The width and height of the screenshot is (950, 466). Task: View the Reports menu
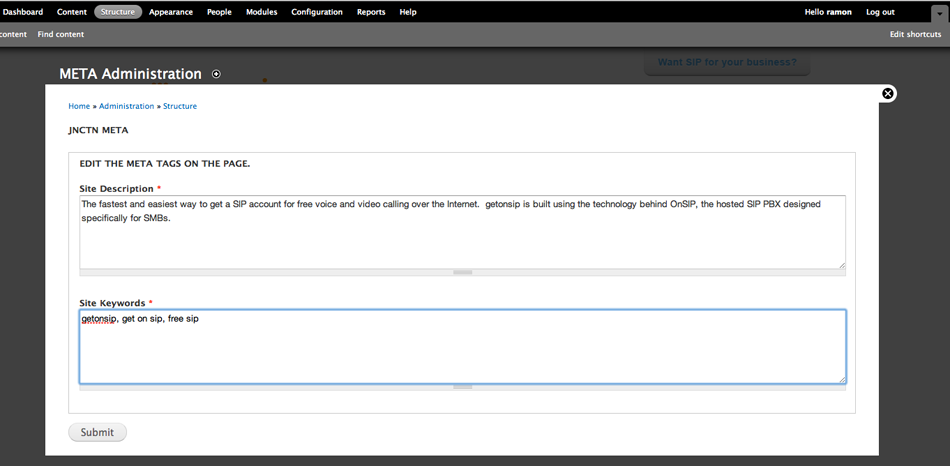click(371, 12)
